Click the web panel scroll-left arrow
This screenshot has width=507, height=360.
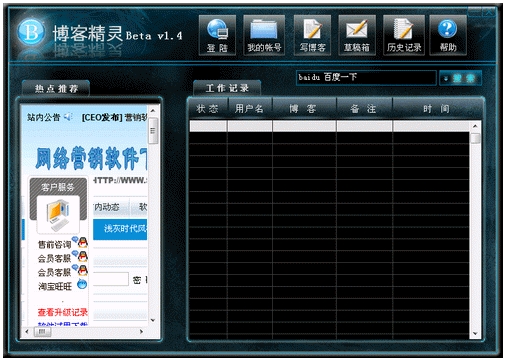(x=27, y=331)
